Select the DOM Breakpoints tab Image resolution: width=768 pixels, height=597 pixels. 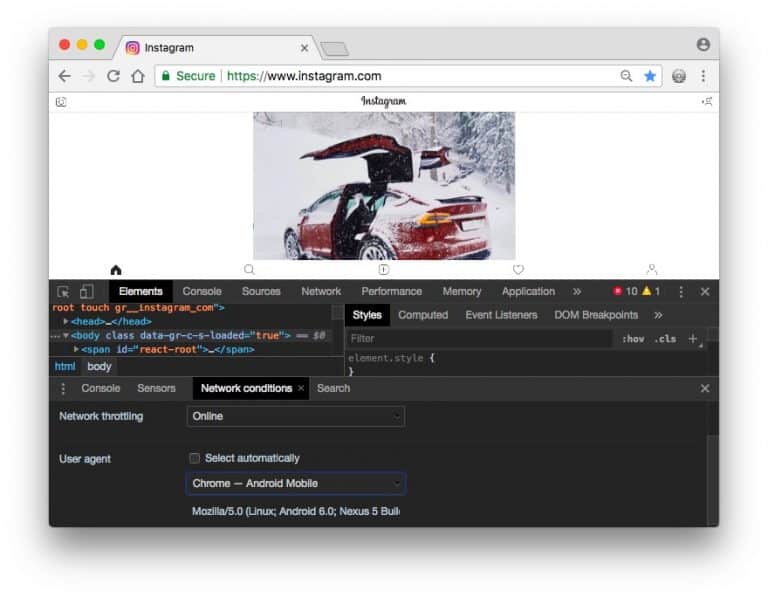[596, 315]
